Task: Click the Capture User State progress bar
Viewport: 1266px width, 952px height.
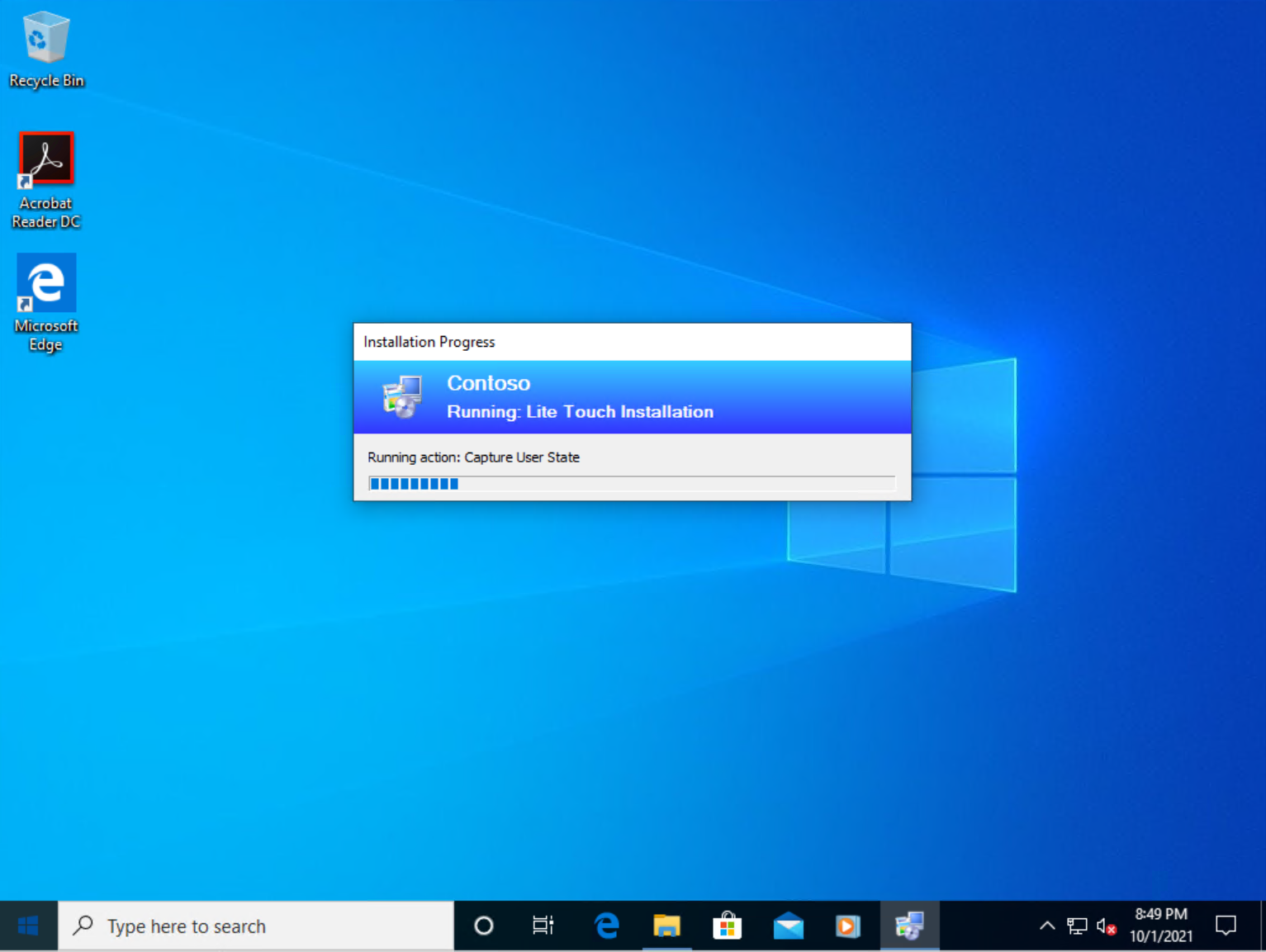Action: (632, 484)
